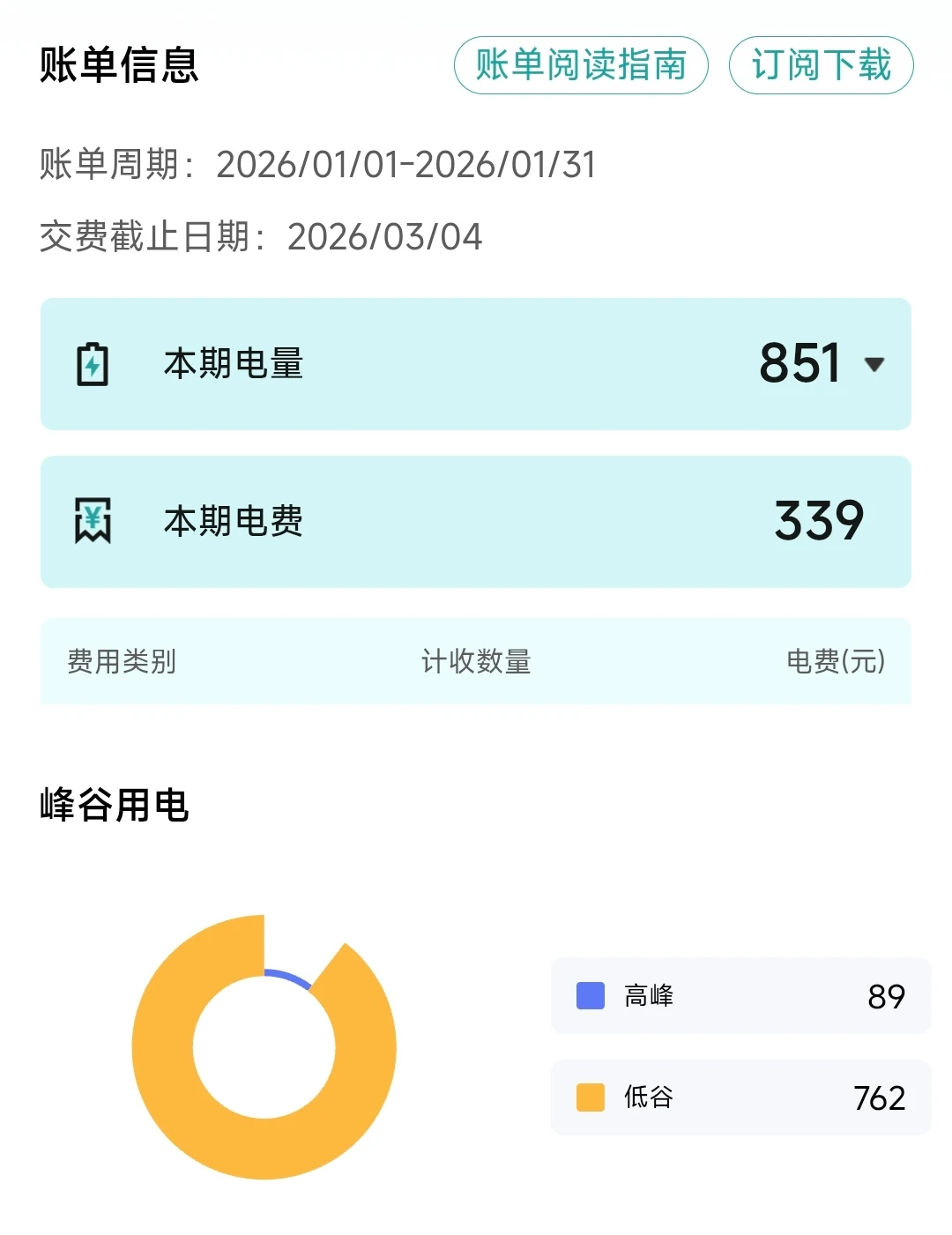Click the blue 高峰 color swatch
952x1235 pixels.
point(590,995)
